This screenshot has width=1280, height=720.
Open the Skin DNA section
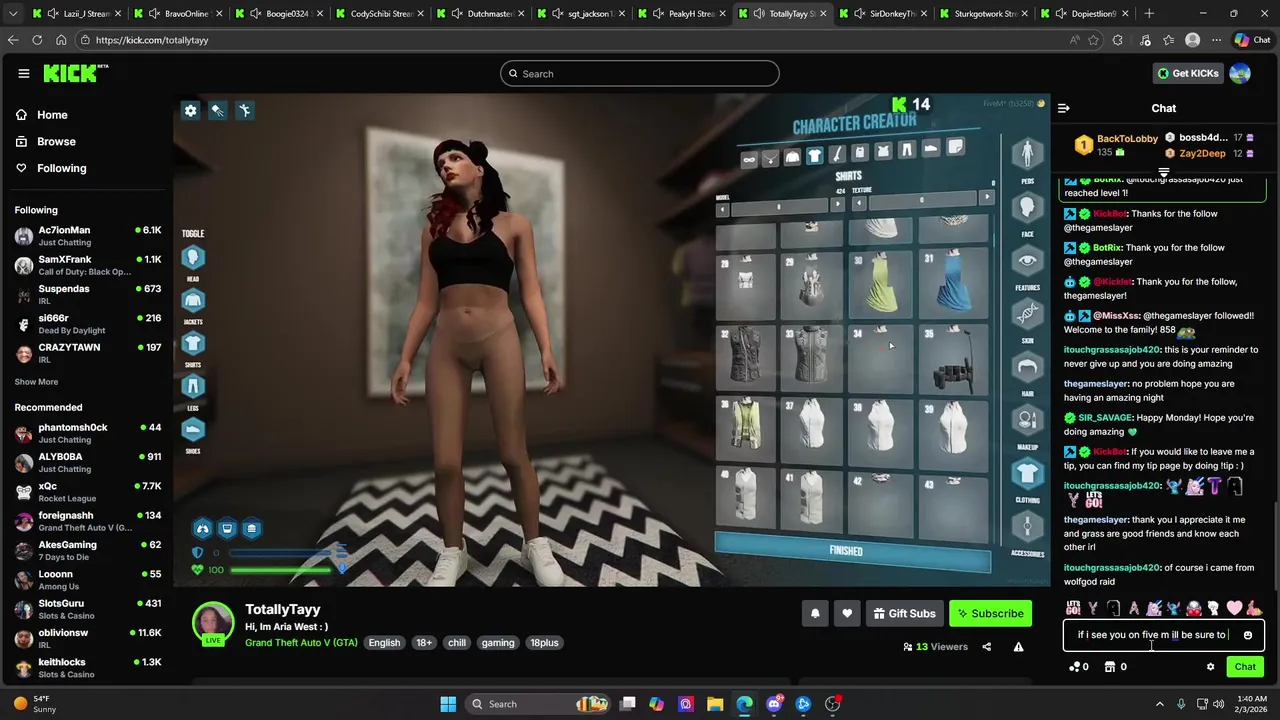pos(1027,314)
